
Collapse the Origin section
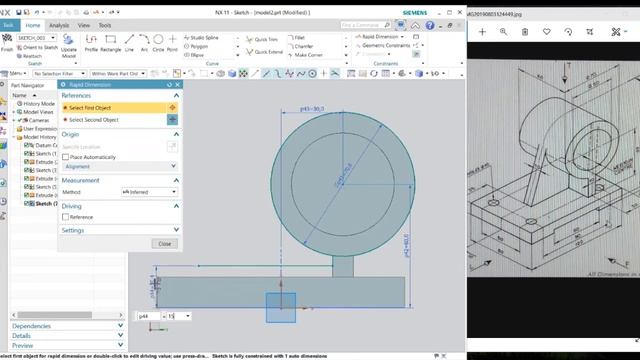[x=176, y=134]
